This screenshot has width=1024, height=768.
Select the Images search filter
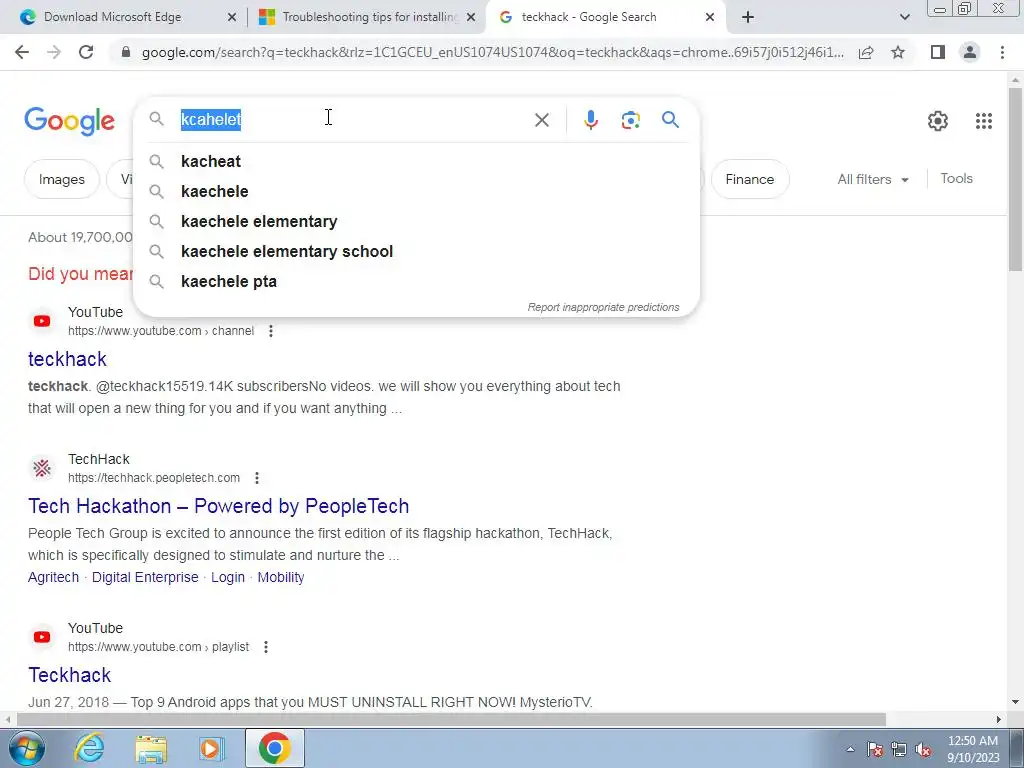61,179
